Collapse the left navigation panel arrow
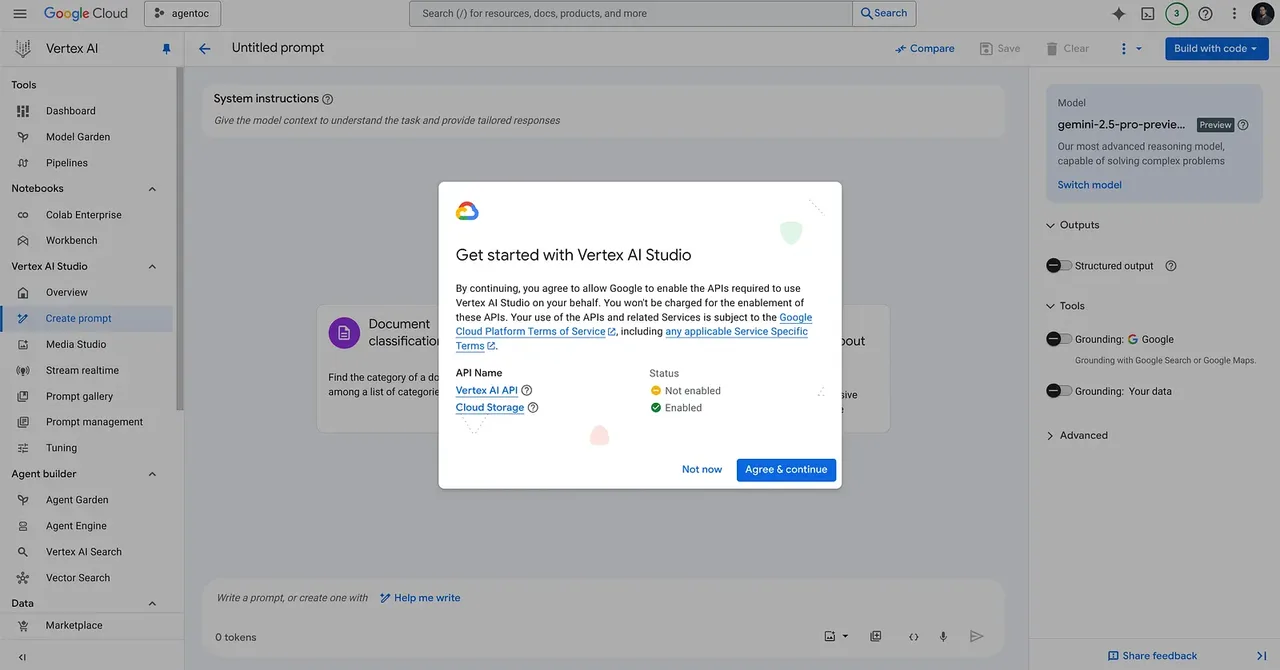The image size is (1280, 670). (x=22, y=657)
